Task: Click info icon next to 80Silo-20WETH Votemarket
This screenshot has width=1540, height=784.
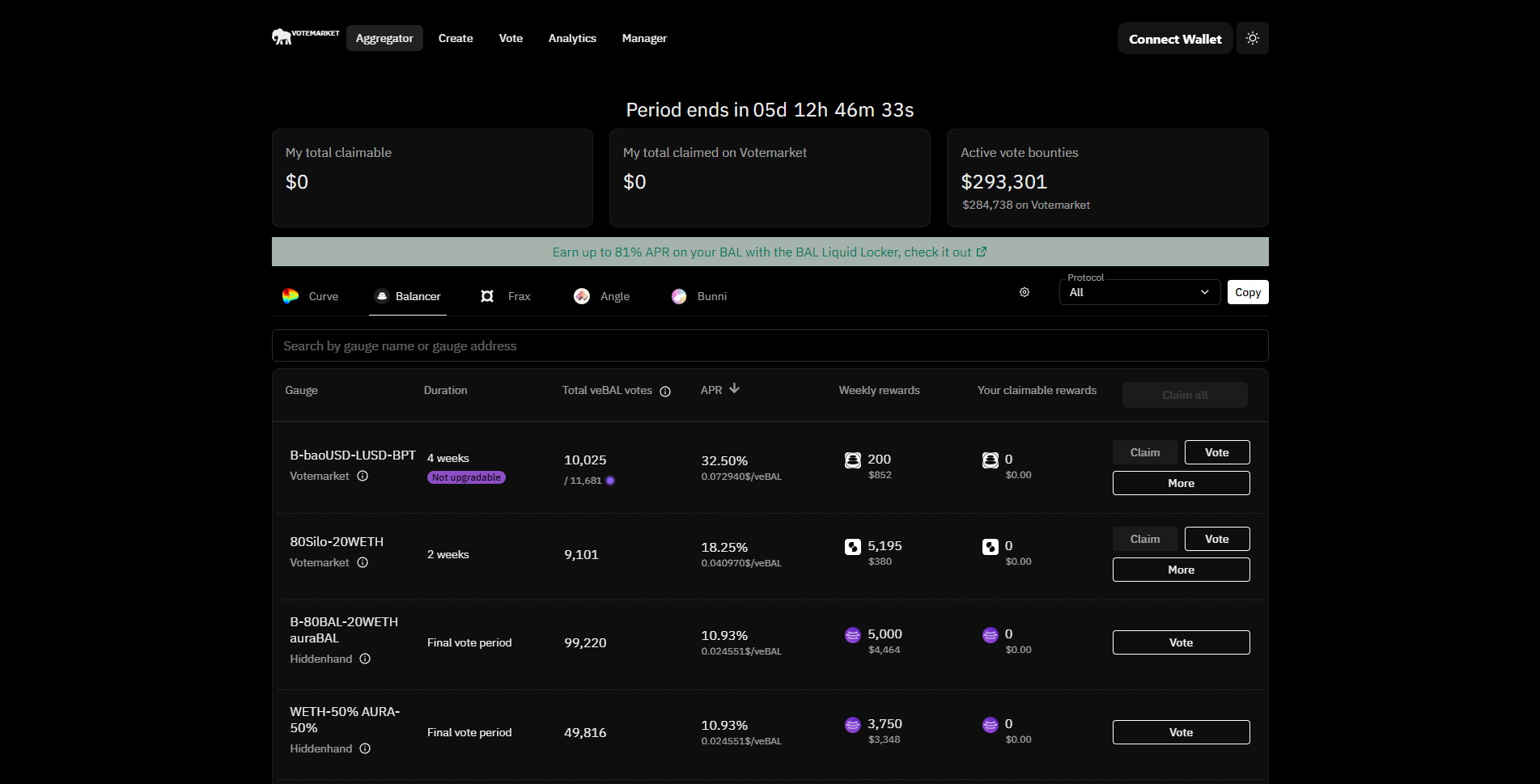Action: coord(363,562)
